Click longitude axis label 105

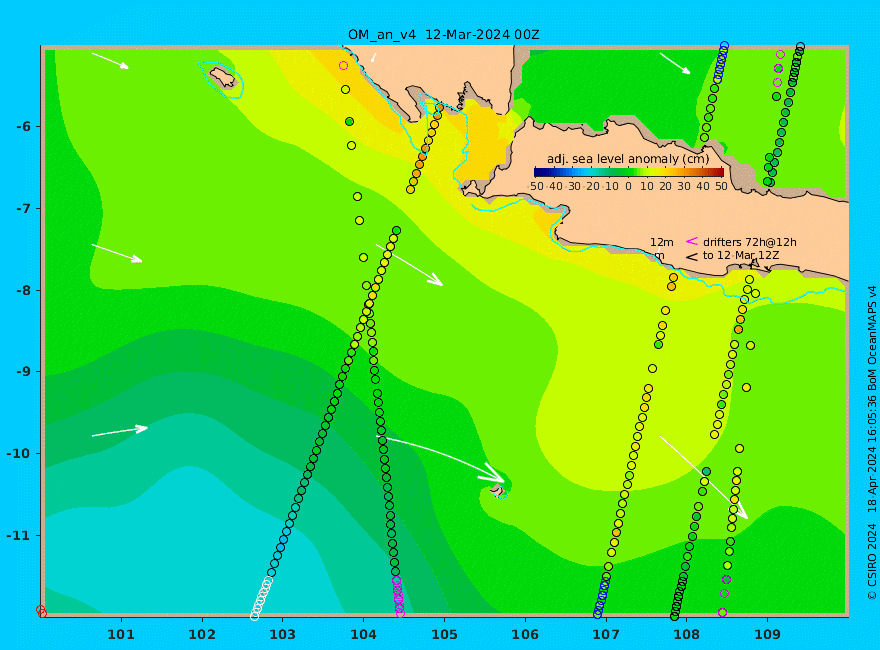[x=444, y=635]
